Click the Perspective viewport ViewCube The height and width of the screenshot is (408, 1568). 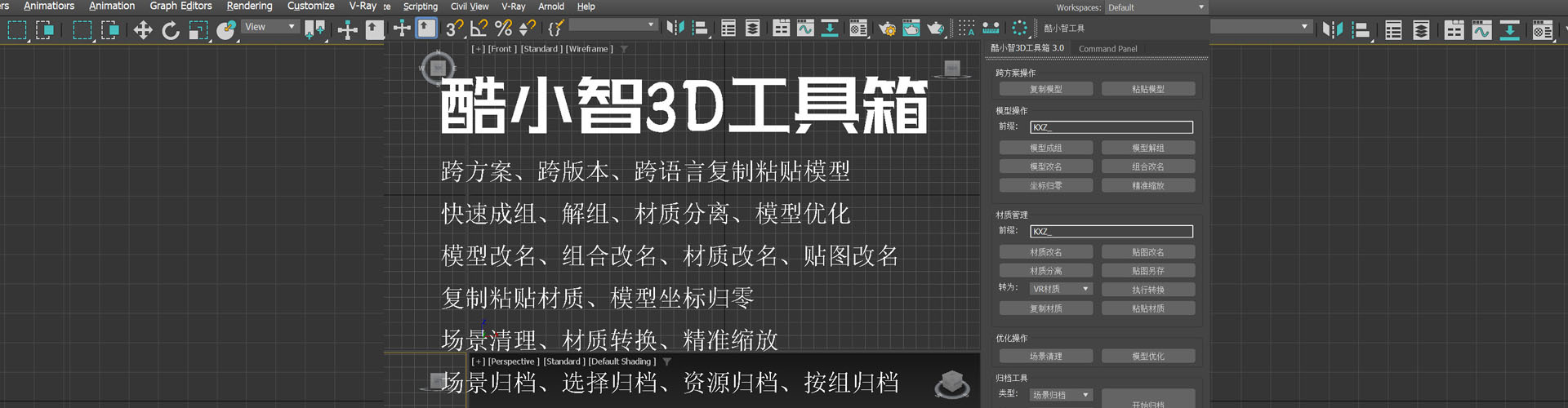951,383
